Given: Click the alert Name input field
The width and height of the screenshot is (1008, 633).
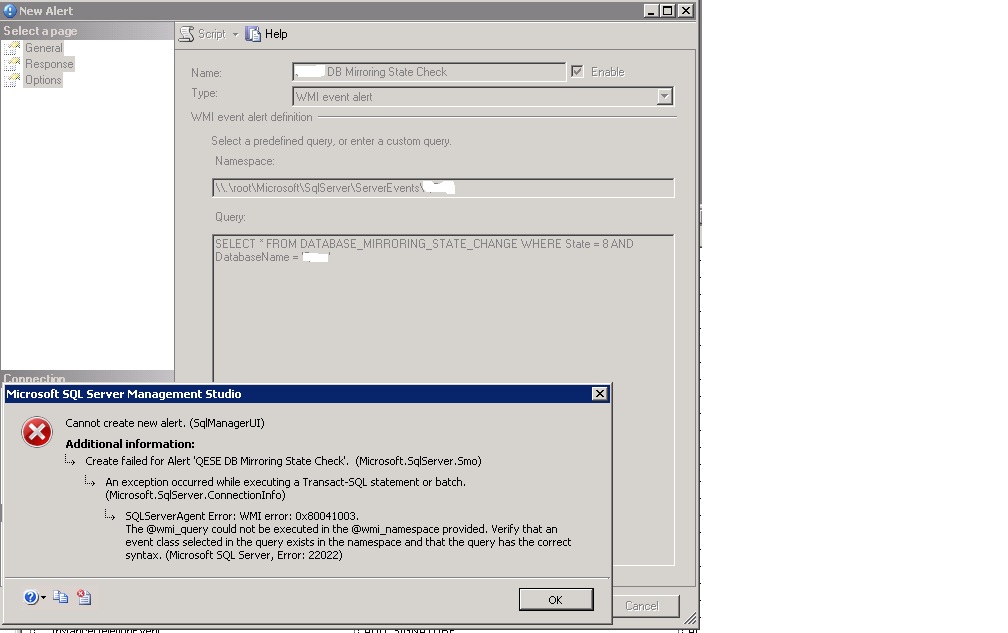Looking at the screenshot, I should (429, 72).
